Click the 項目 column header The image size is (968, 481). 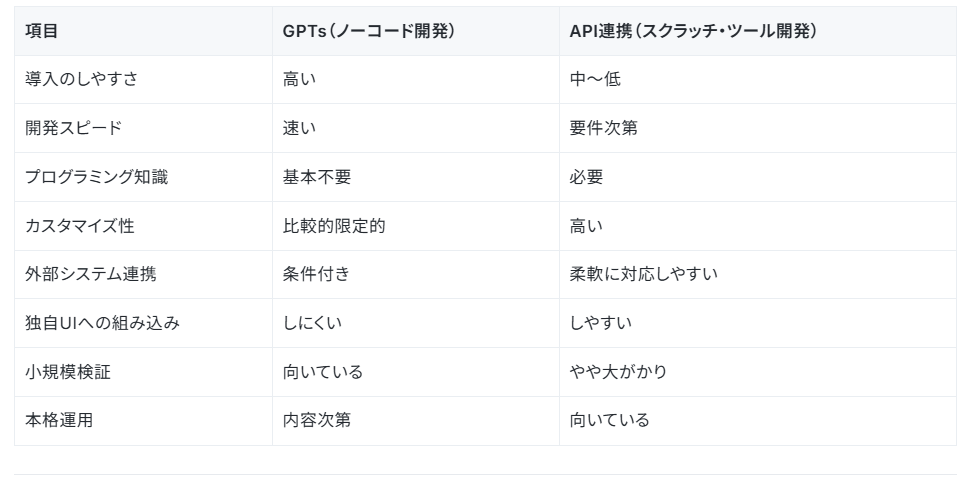click(x=143, y=31)
